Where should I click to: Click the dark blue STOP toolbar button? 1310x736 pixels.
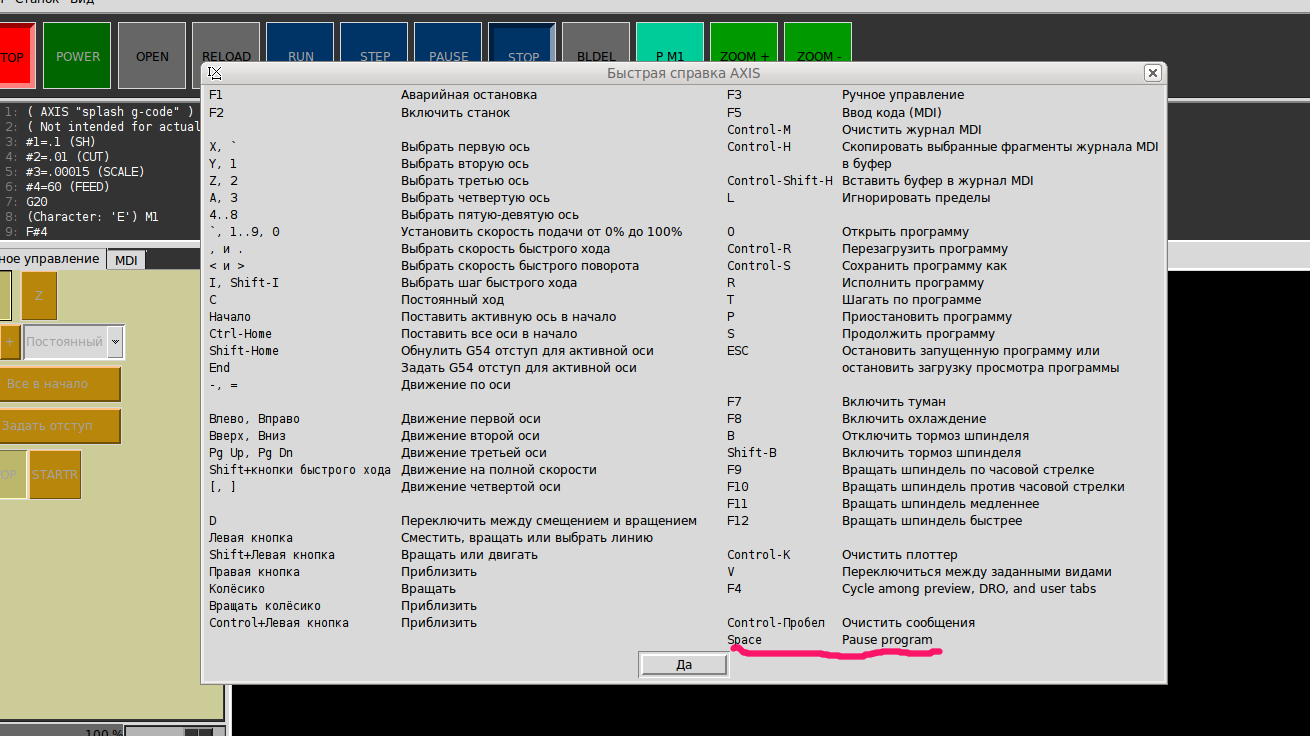point(522,56)
